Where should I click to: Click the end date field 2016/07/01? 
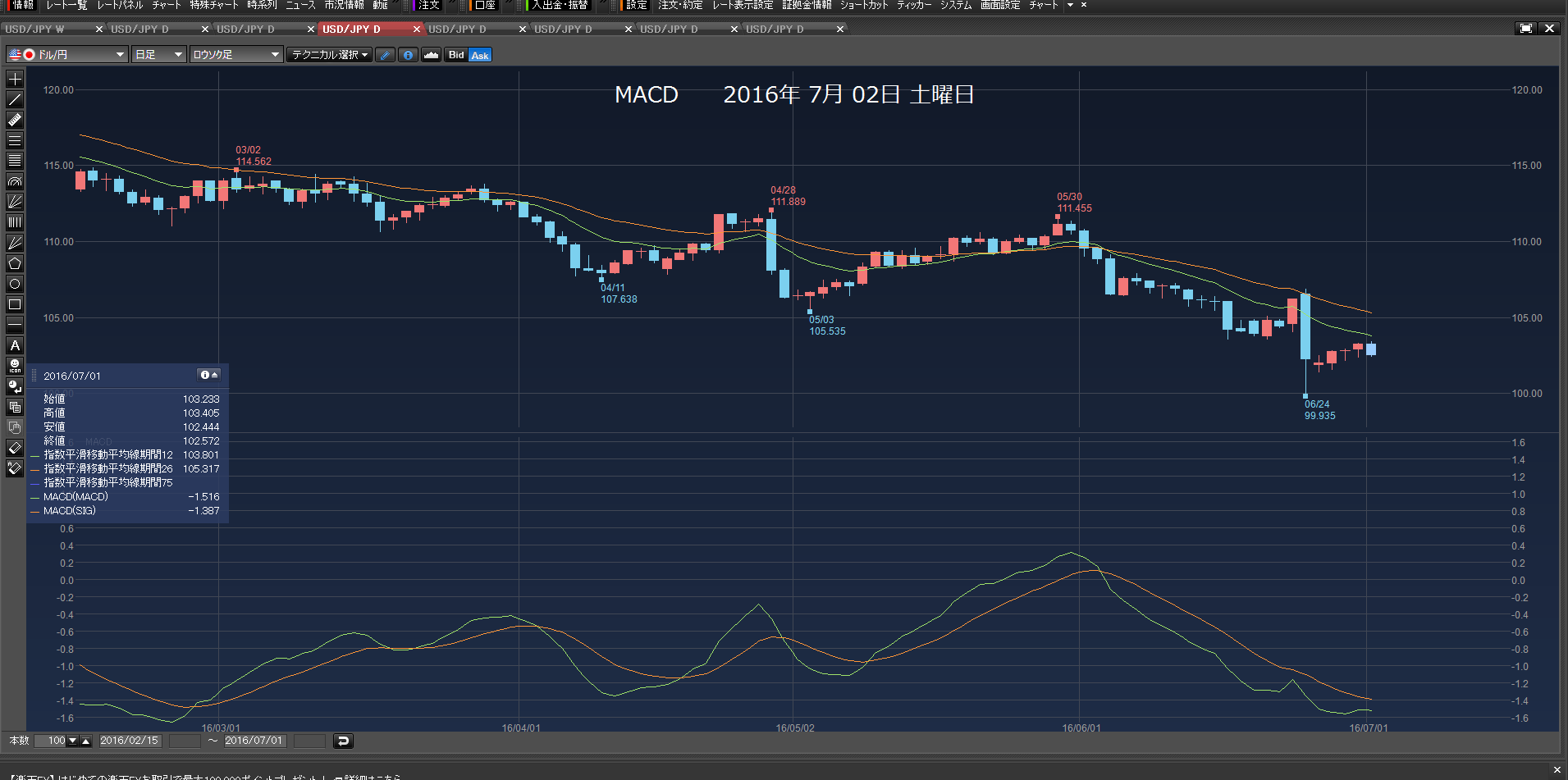click(x=254, y=741)
